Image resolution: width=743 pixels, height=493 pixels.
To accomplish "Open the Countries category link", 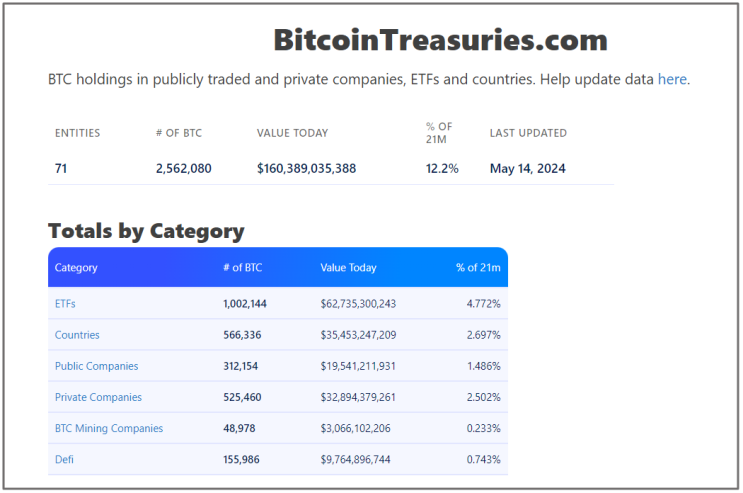I will pyautogui.click(x=77, y=335).
